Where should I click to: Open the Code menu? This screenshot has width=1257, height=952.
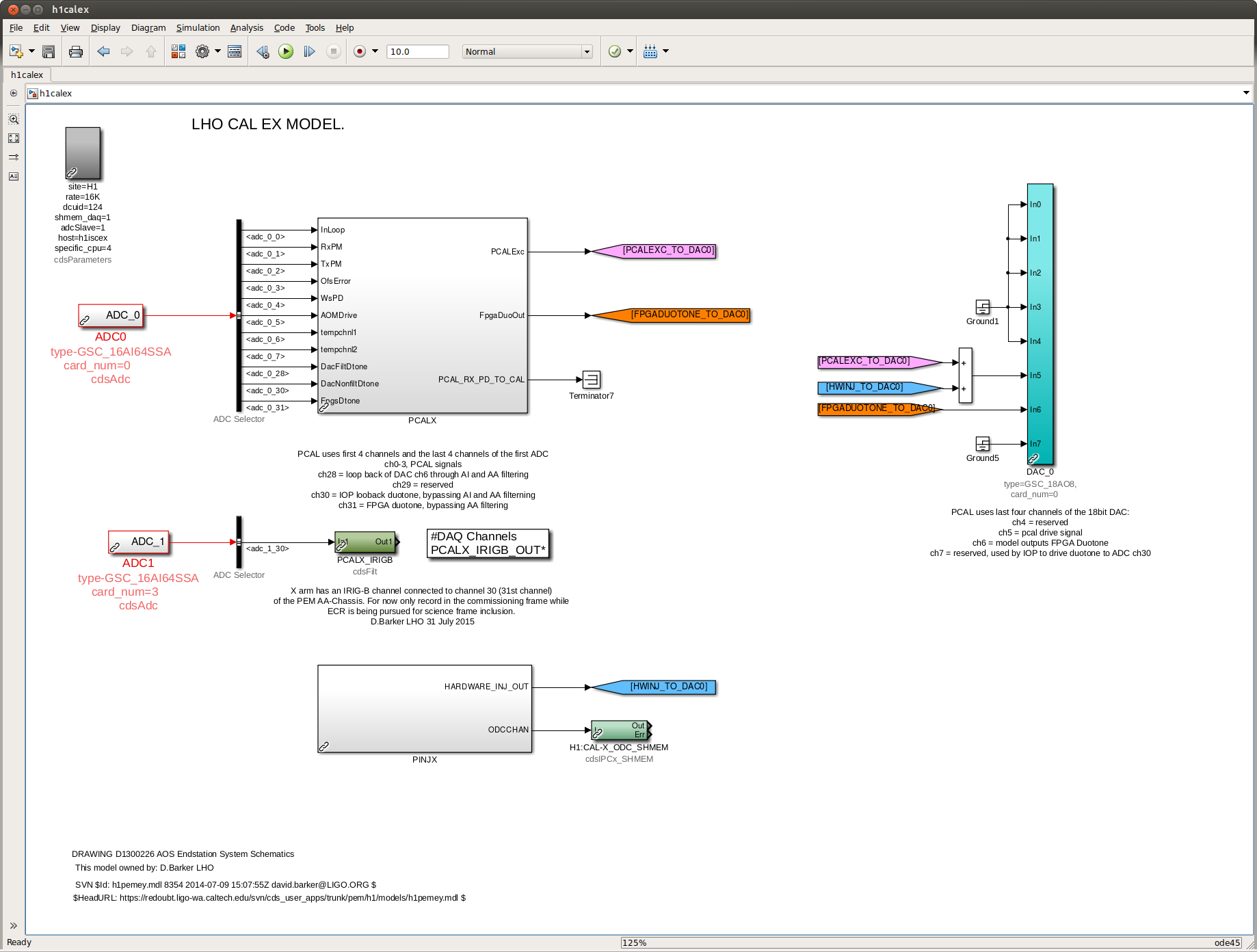[284, 27]
